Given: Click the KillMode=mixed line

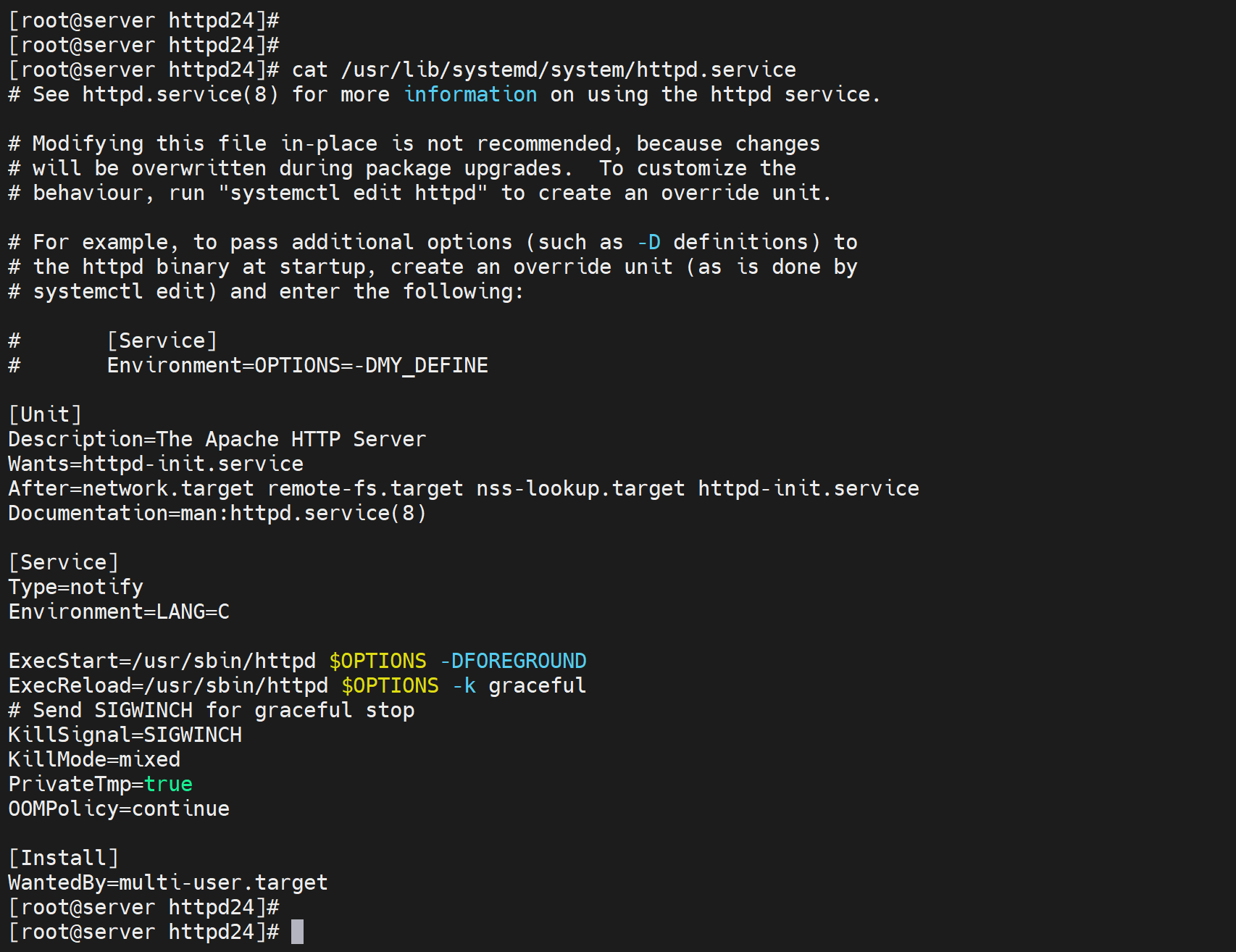Looking at the screenshot, I should pyautogui.click(x=94, y=759).
